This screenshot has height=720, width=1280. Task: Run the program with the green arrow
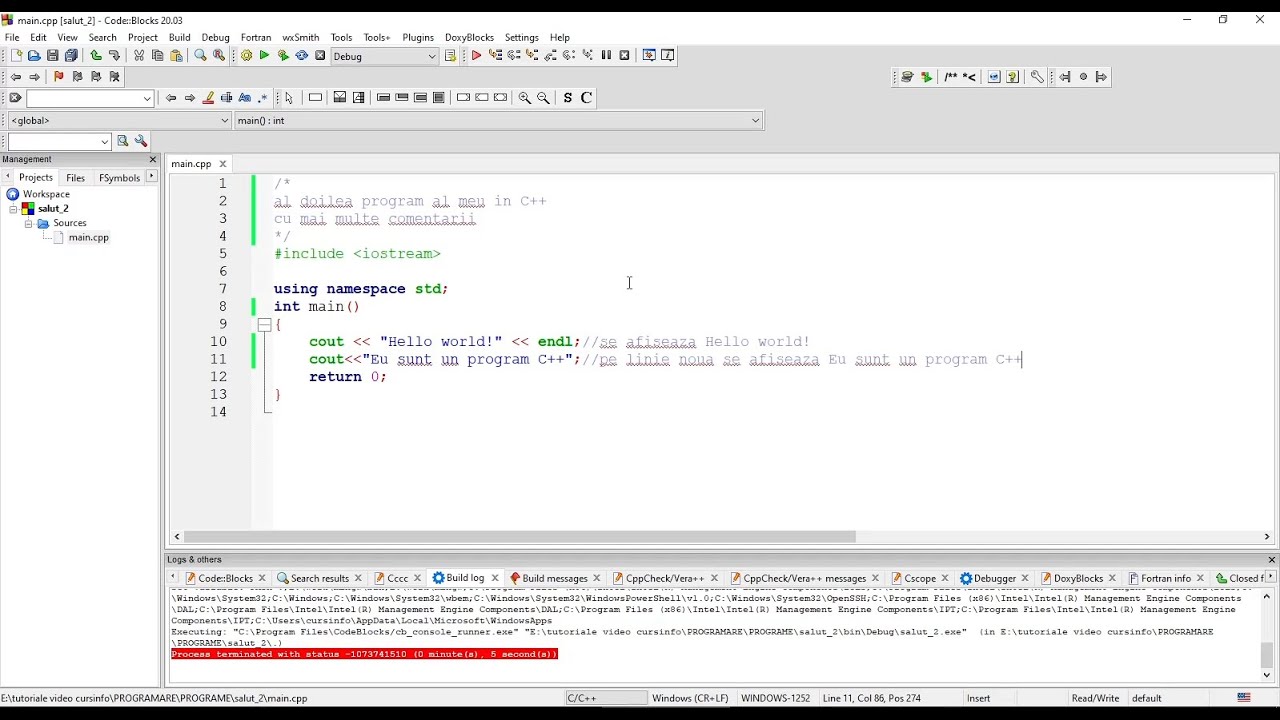pos(264,56)
